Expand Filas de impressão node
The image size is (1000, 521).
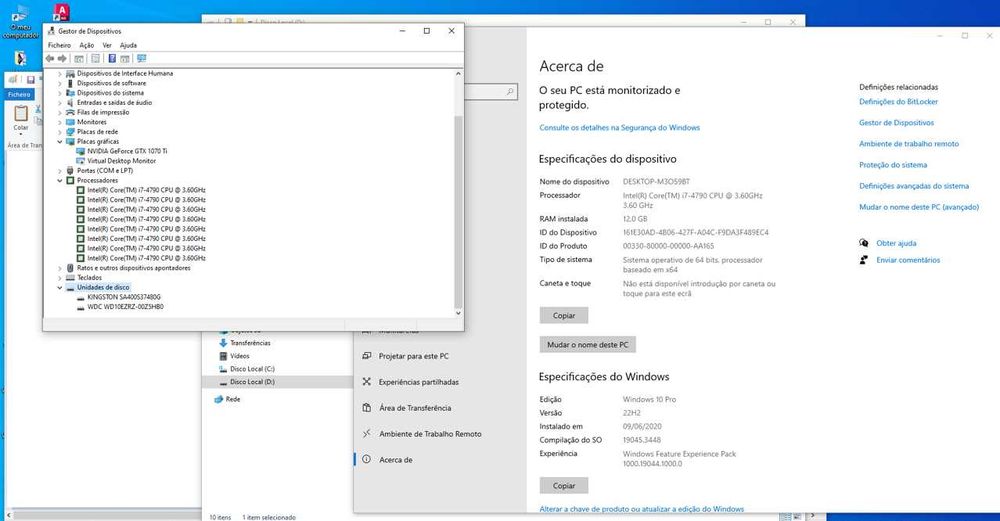click(60, 112)
